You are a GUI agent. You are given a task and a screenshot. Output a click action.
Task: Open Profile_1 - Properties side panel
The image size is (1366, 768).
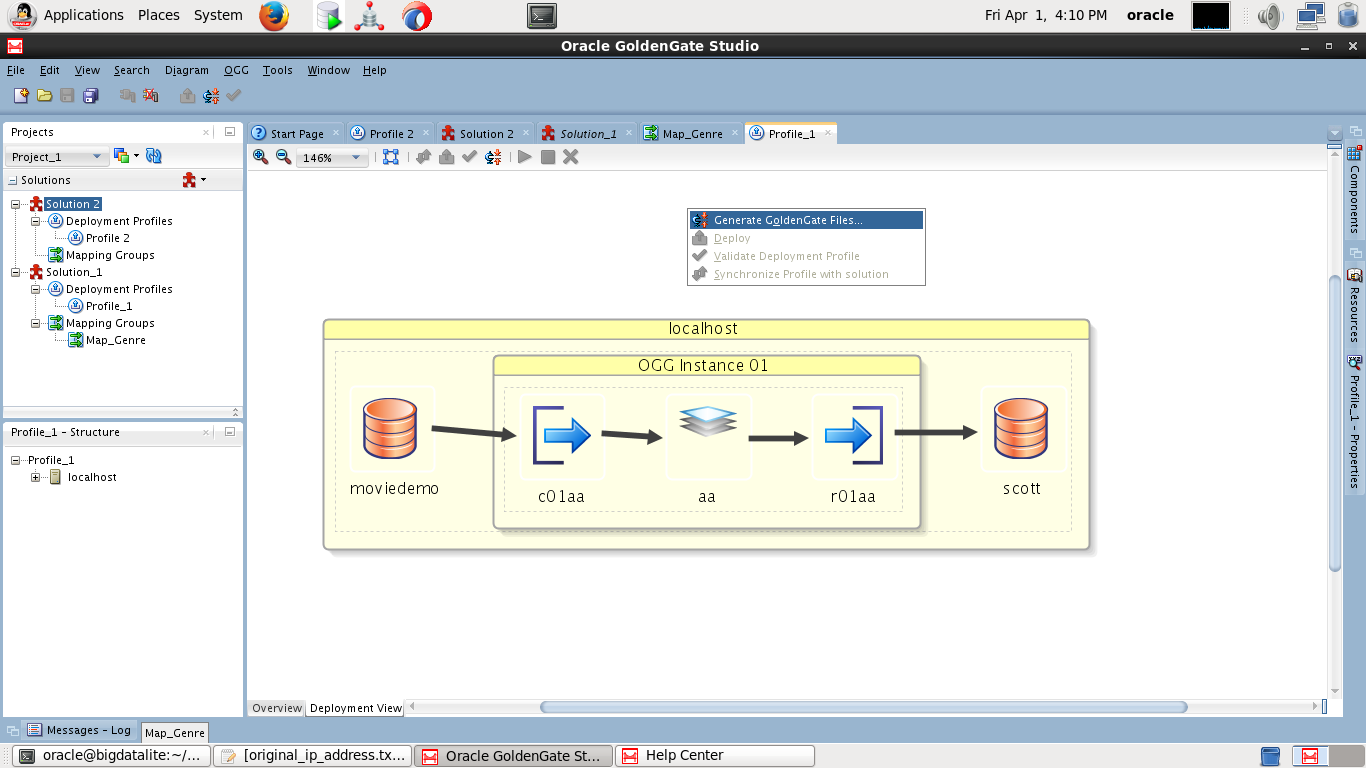(1355, 422)
